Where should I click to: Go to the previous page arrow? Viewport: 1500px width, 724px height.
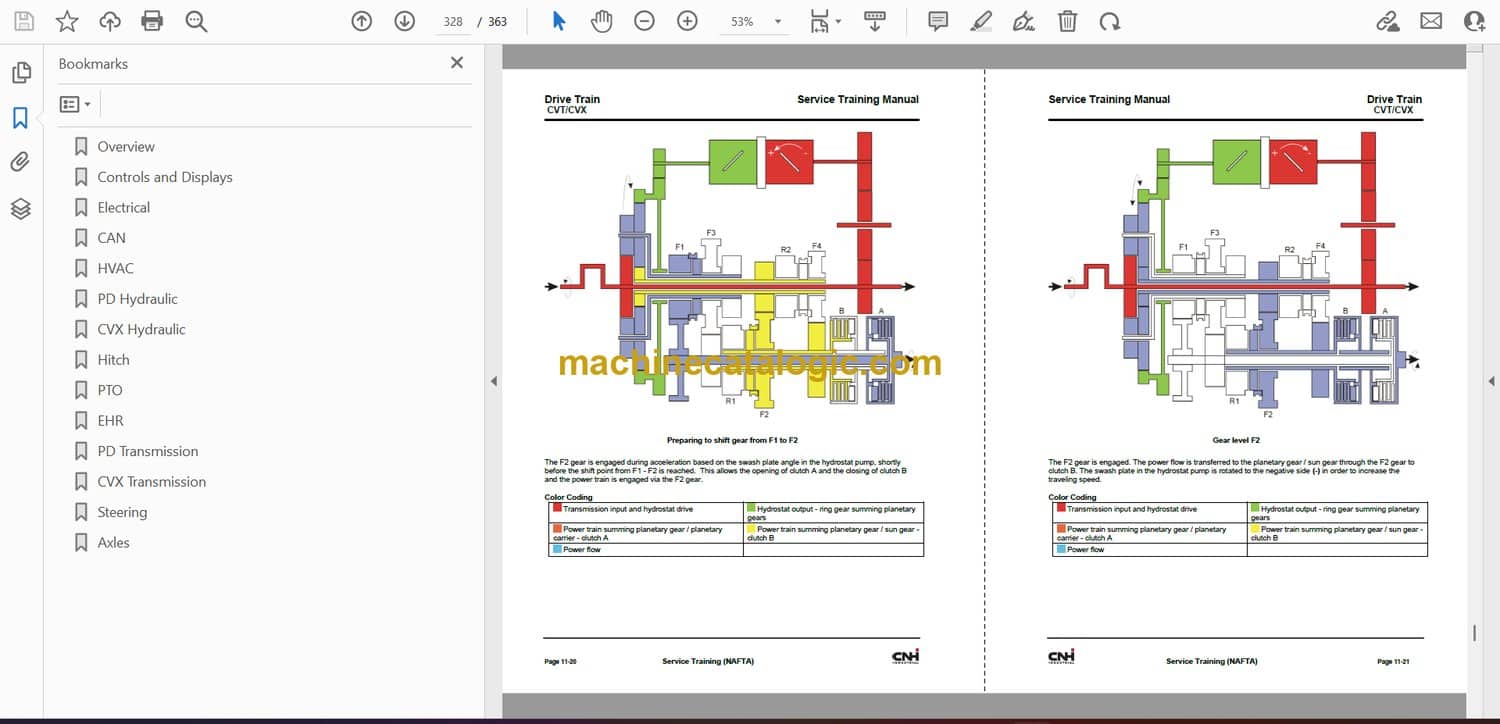[362, 21]
